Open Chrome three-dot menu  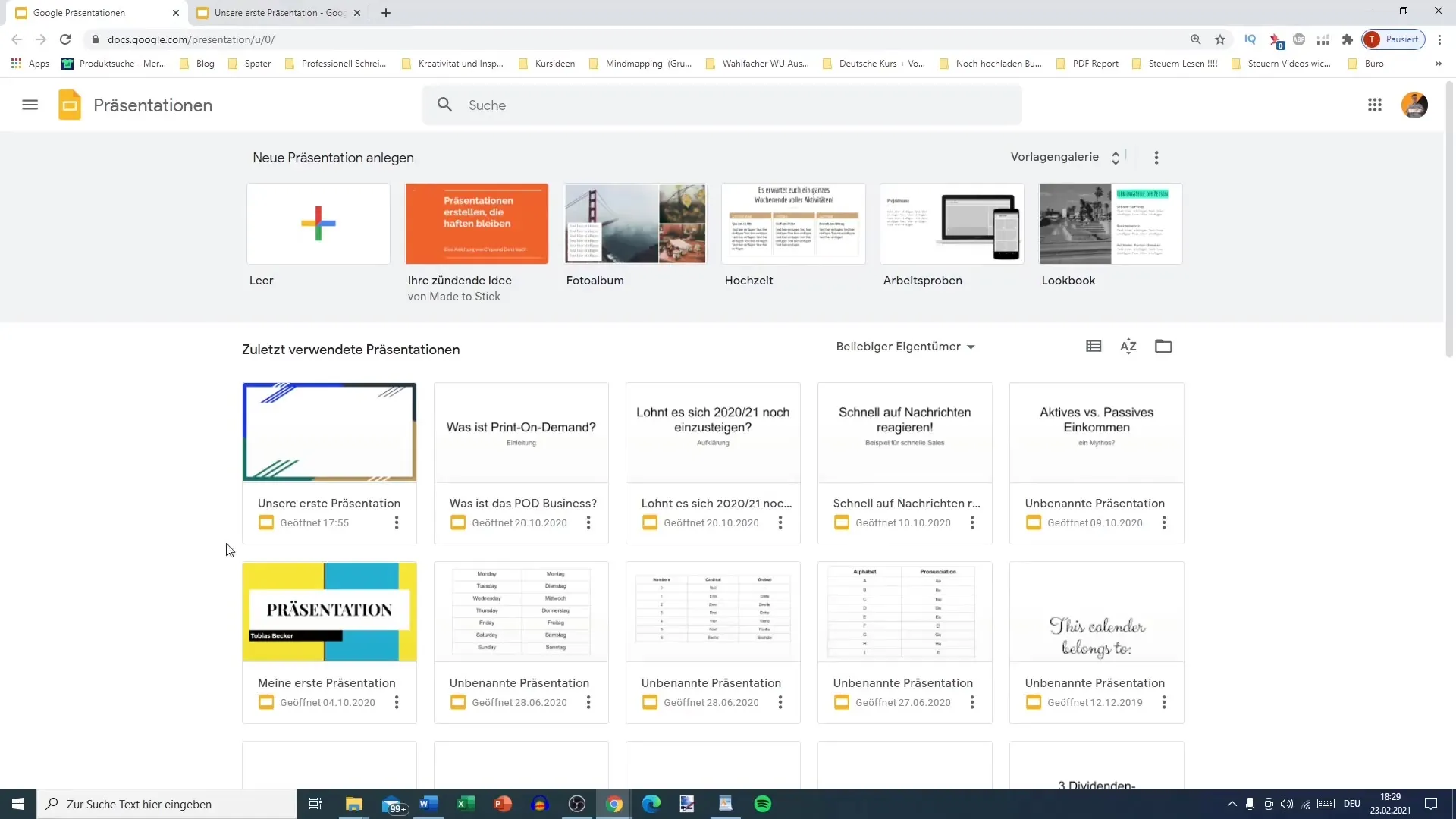click(x=1439, y=39)
